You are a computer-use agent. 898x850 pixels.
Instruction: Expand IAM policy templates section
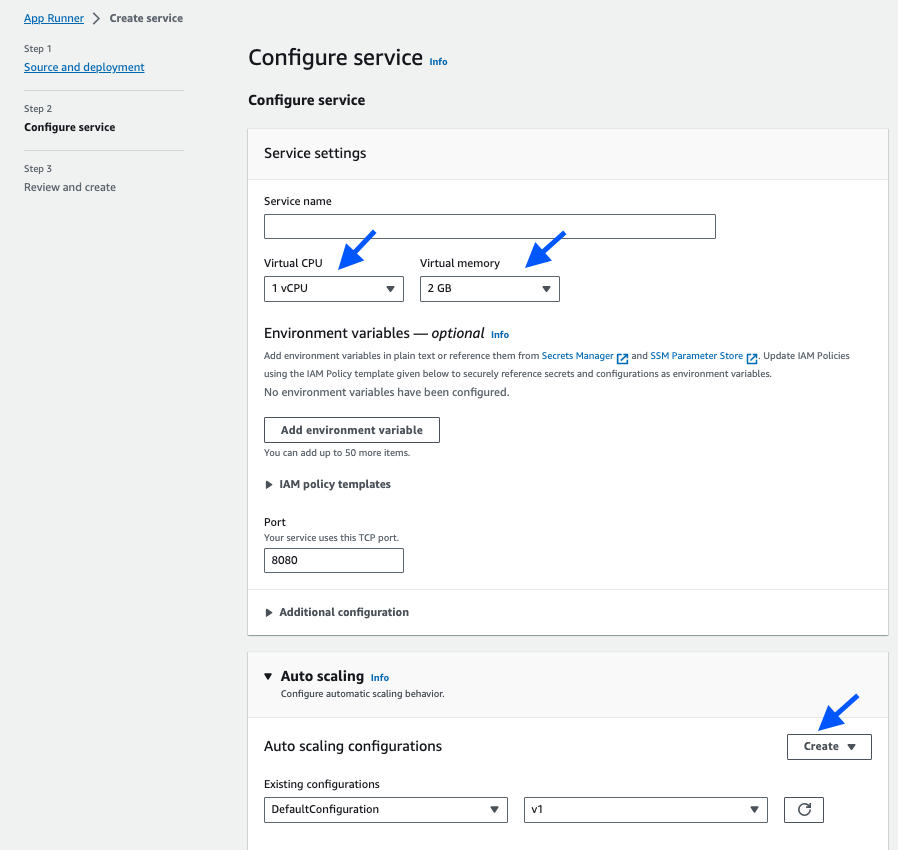click(328, 484)
